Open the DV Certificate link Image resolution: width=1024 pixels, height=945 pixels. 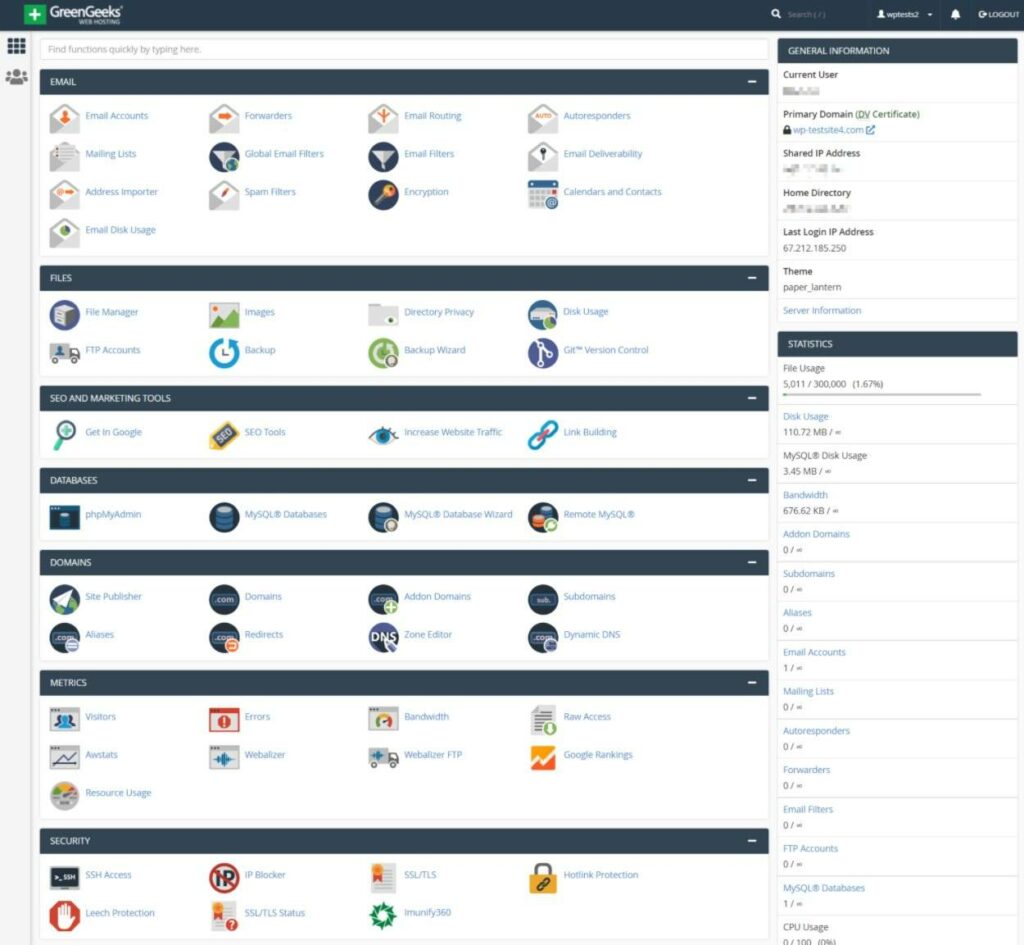pos(887,114)
